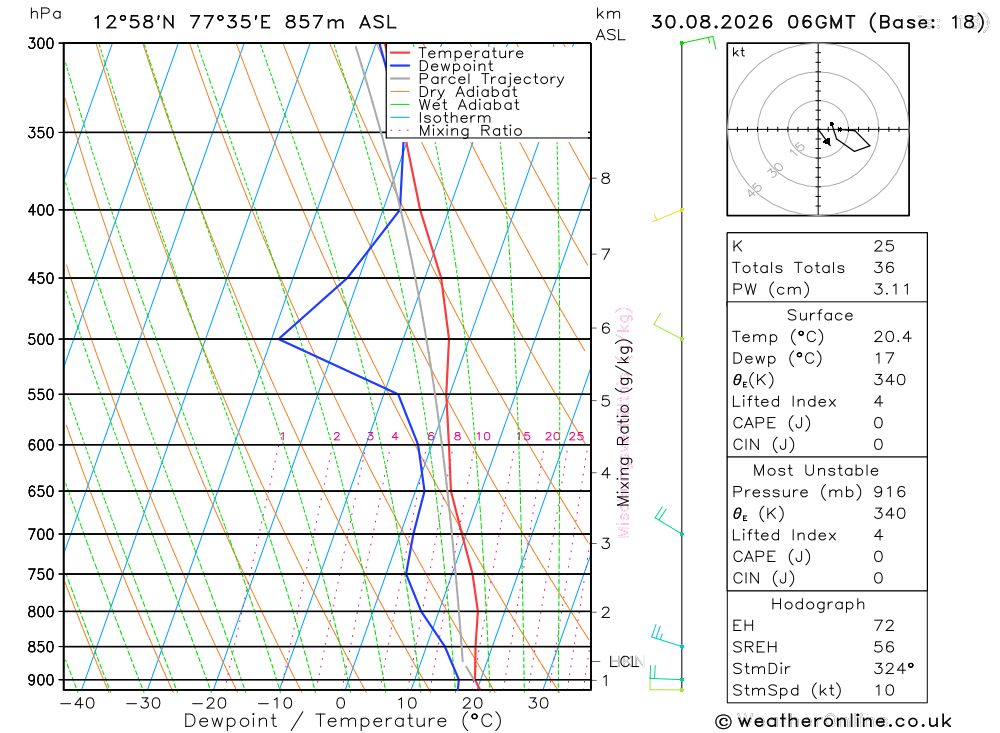Click the wind barb at 500 hPa

[668, 326]
